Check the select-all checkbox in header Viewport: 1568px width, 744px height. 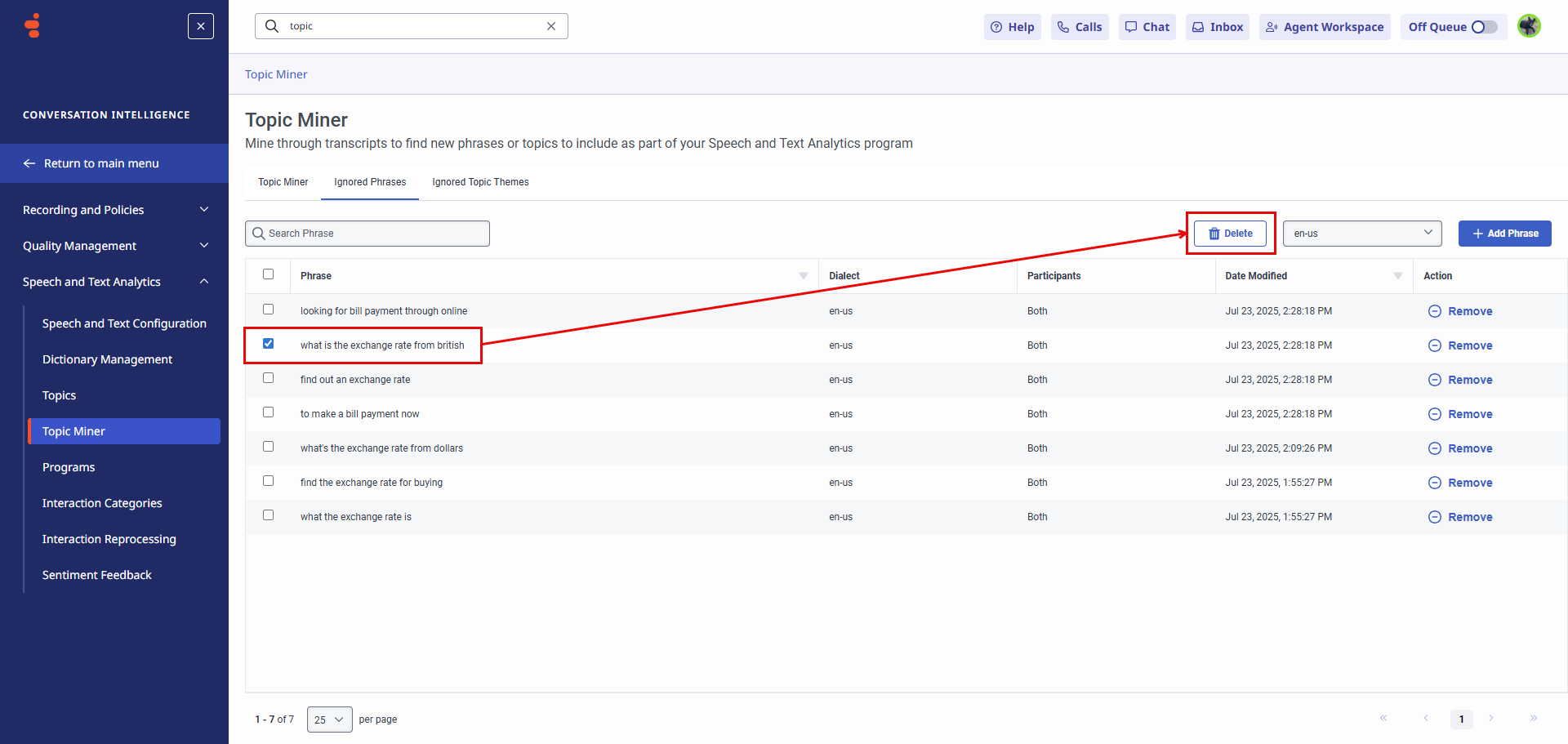pyautogui.click(x=268, y=274)
